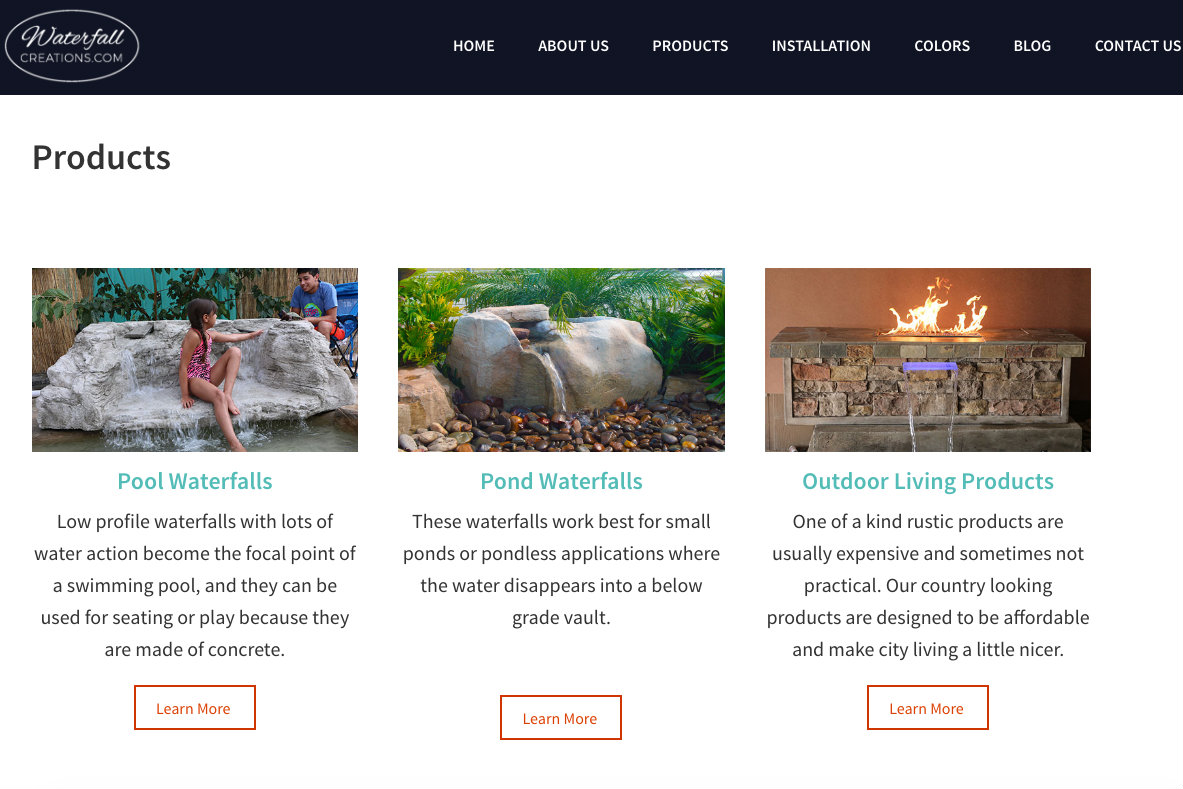Click the Pool Waterfalls description text
The image size is (1183, 789).
coord(195,585)
